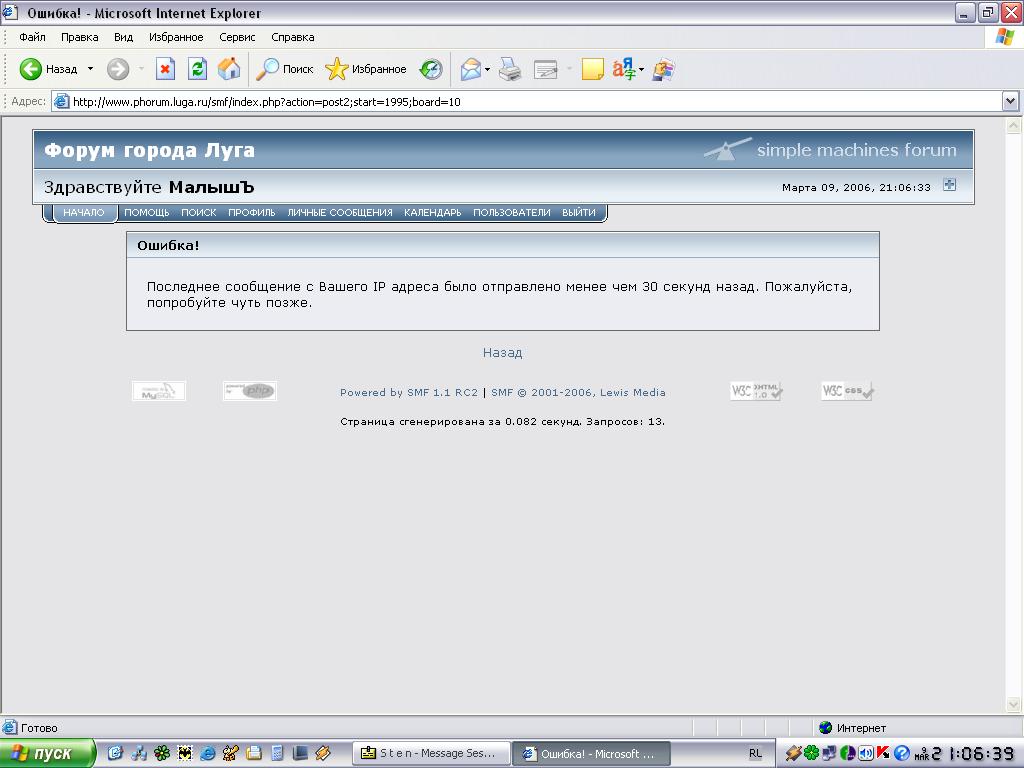1024x768 pixels.
Task: Open the Mail button dropdown arrow
Action: coord(488,69)
